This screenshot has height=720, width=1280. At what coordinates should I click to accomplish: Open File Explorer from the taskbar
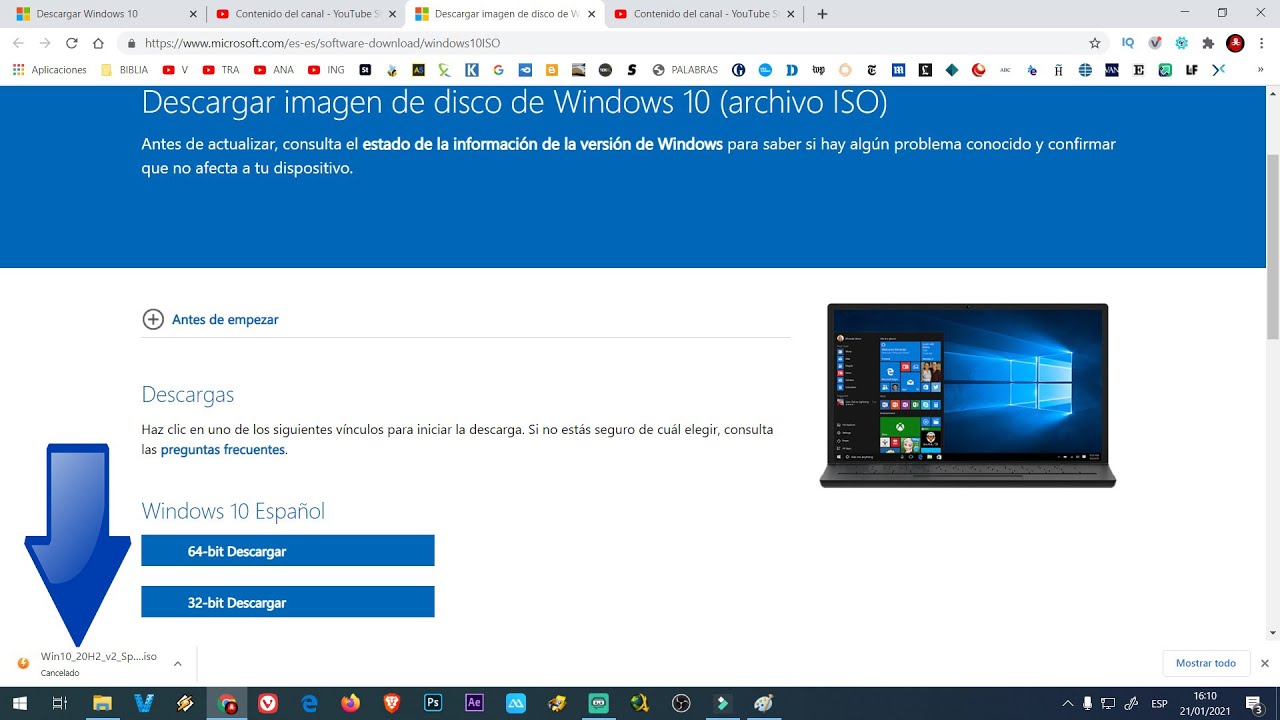click(x=102, y=703)
